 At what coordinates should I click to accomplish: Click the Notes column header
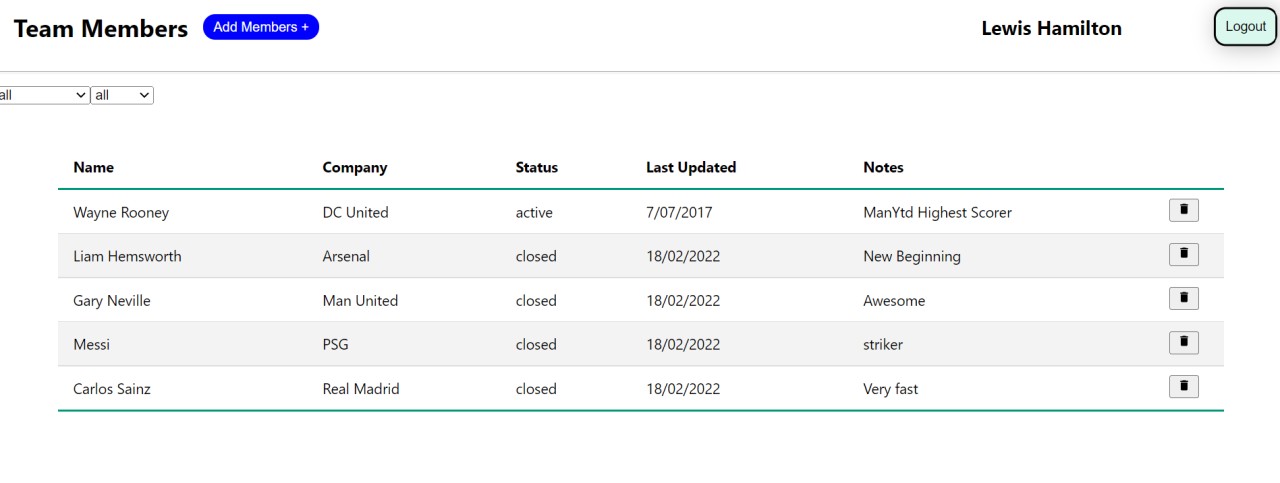pyautogui.click(x=883, y=167)
